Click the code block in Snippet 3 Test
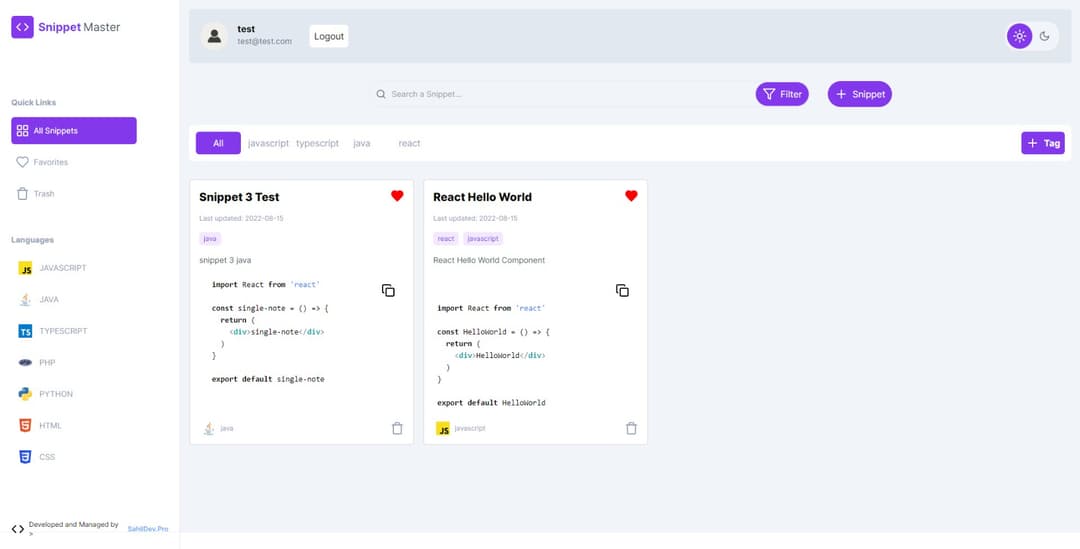The image size is (1080, 549). tap(302, 332)
